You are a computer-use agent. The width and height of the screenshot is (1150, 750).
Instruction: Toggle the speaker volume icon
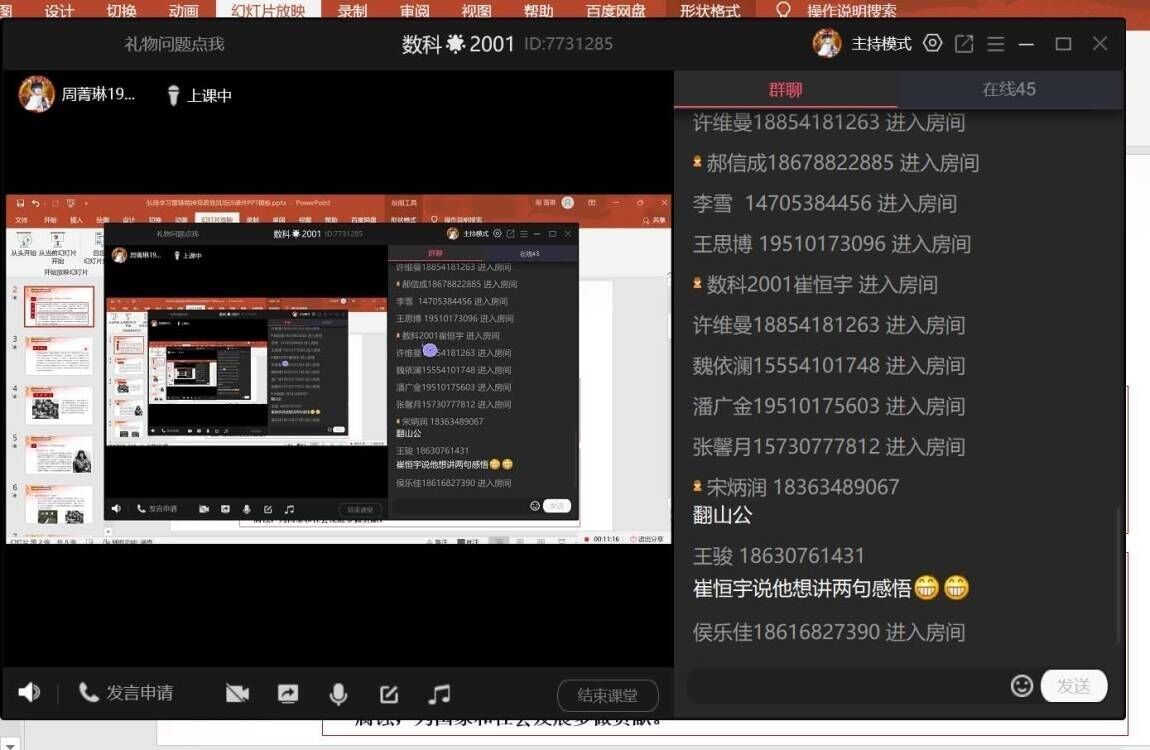tap(29, 692)
